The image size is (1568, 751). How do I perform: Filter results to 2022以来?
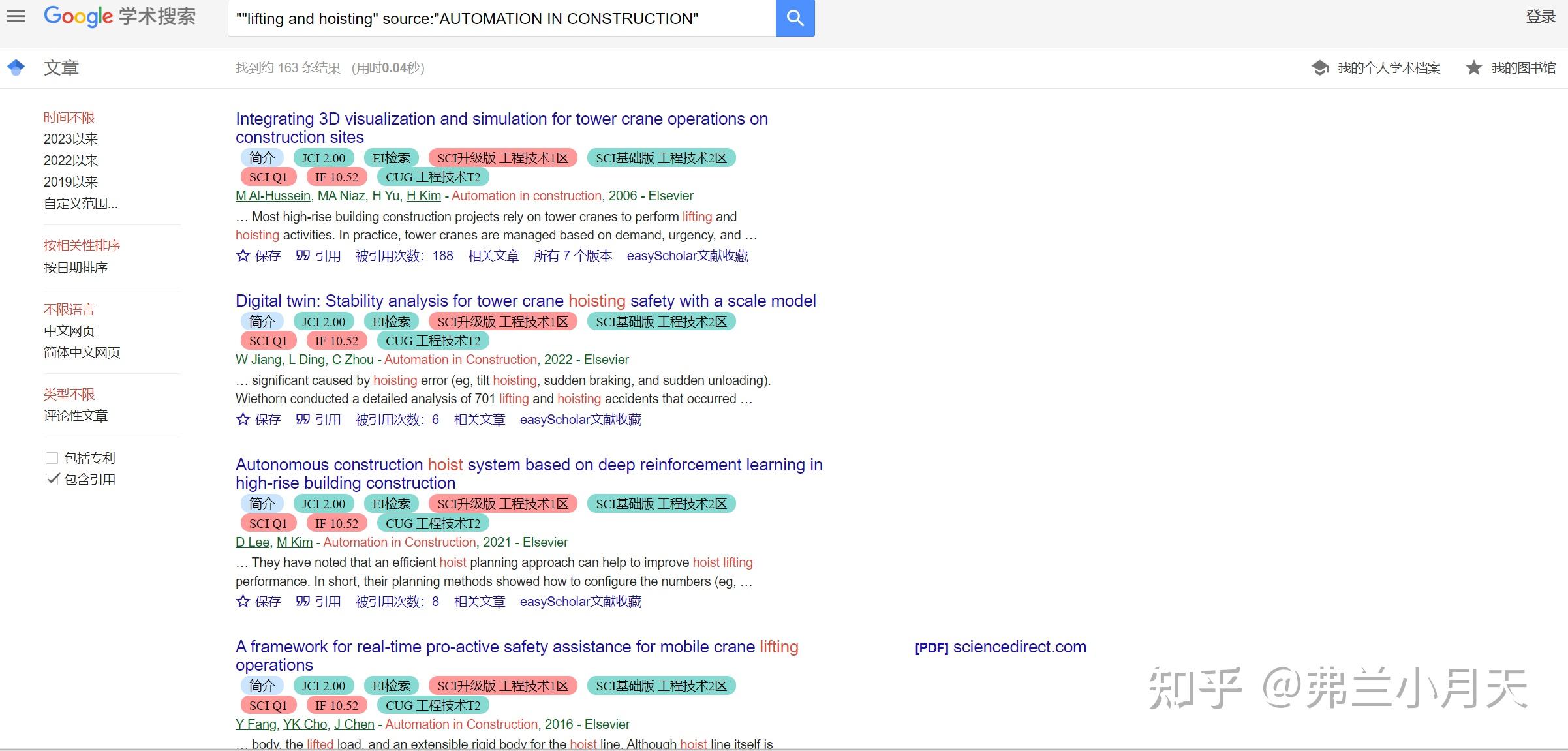click(70, 161)
